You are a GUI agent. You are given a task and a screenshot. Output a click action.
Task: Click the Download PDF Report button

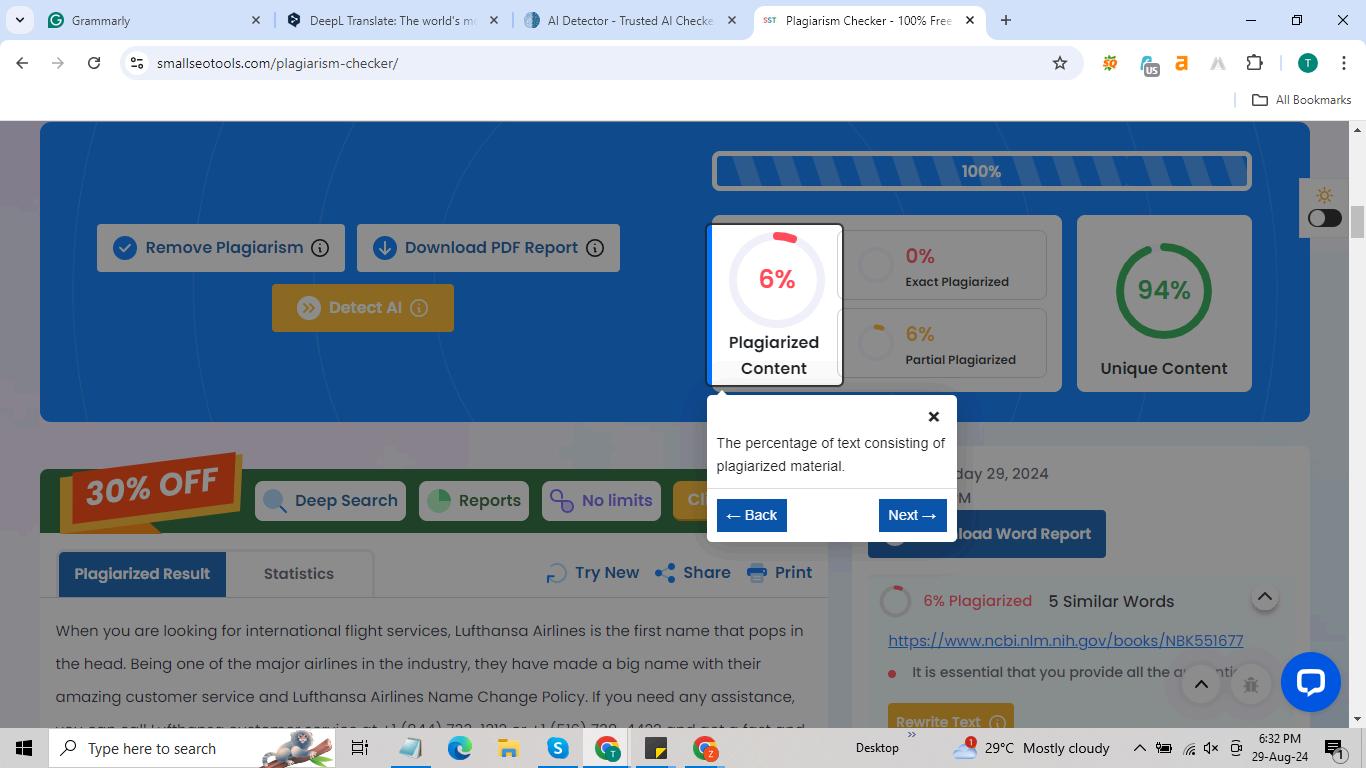click(x=488, y=248)
